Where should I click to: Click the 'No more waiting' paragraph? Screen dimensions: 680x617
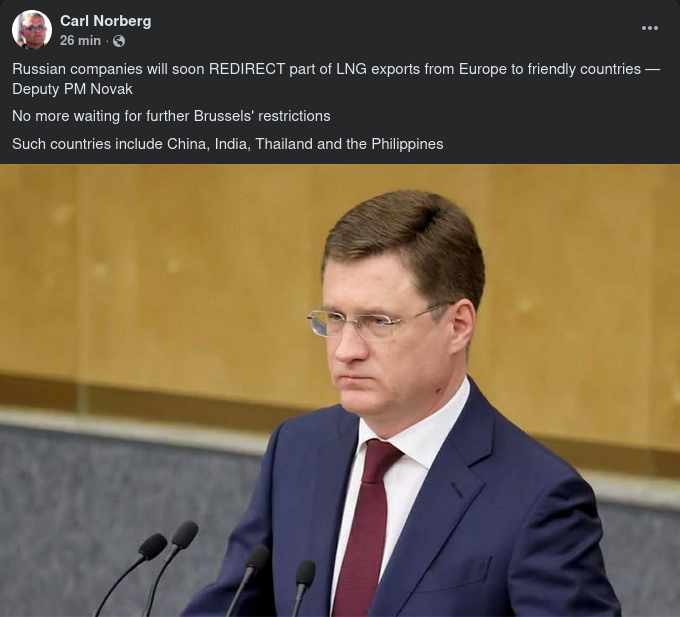(171, 116)
